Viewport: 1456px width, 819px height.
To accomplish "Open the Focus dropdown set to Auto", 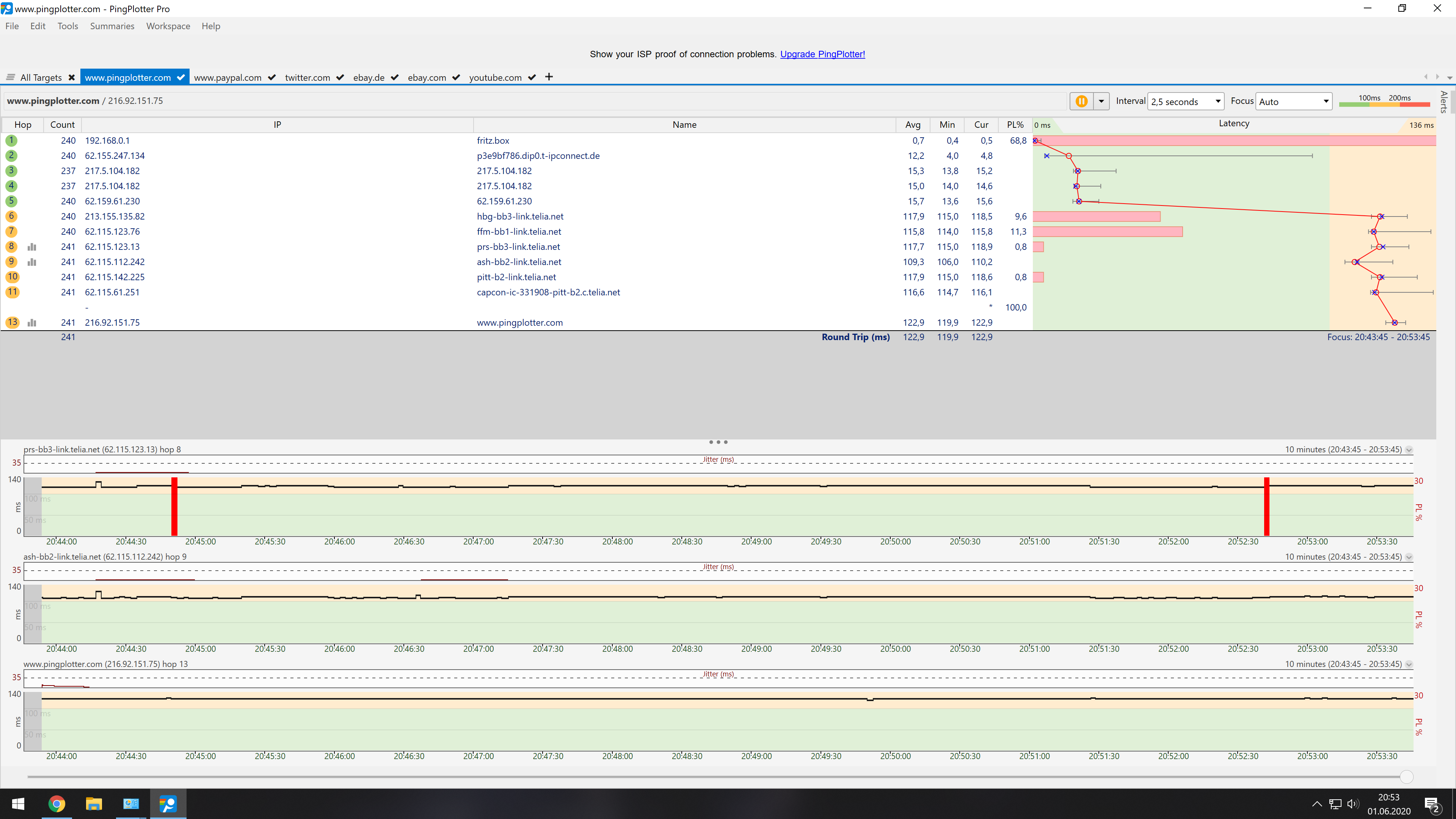I will coord(1294,102).
